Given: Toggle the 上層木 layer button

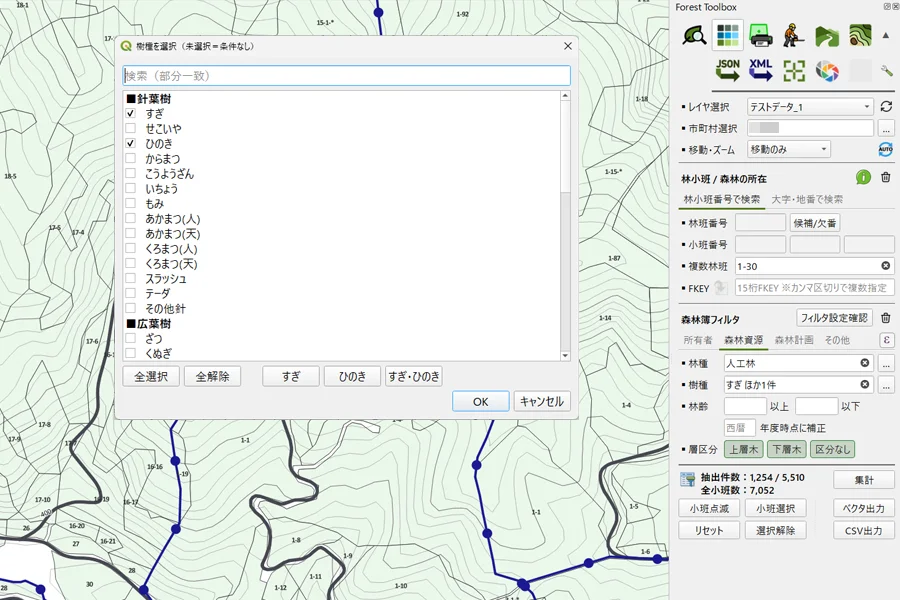Looking at the screenshot, I should click(x=743, y=449).
